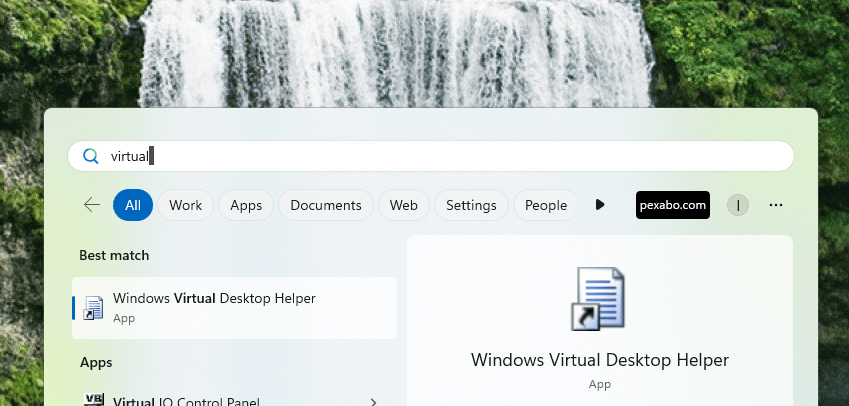Click the pexabo.com organization button
This screenshot has height=406, width=849.
672,205
